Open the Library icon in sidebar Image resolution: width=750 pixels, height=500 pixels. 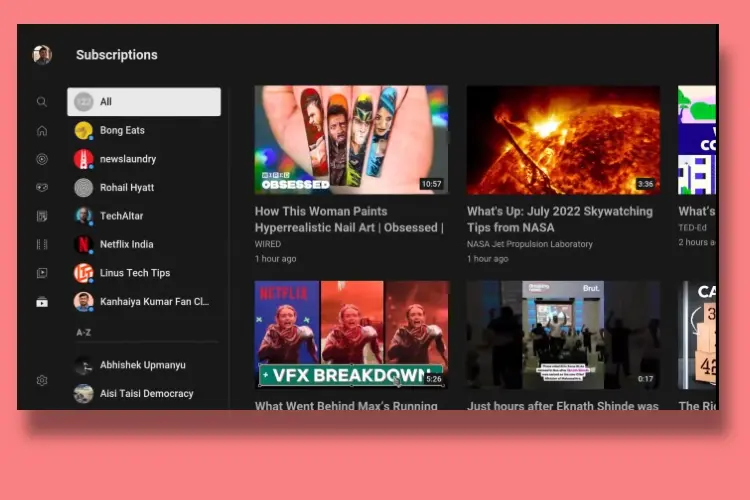[42, 273]
